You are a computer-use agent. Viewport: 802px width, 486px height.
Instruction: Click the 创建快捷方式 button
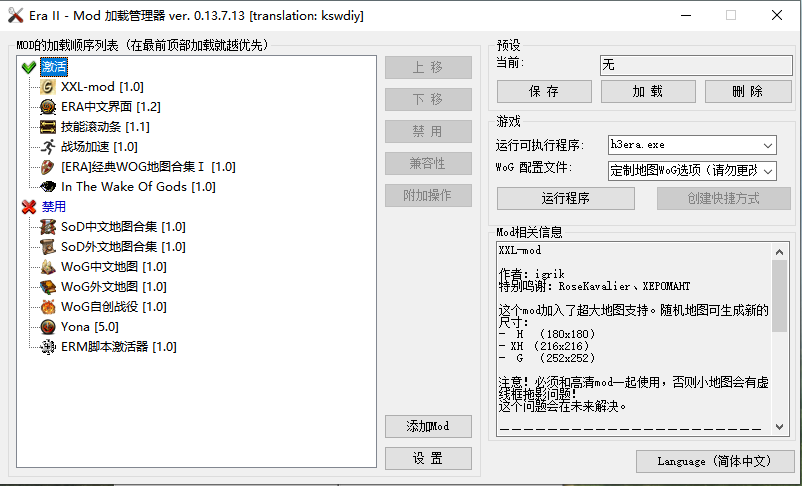point(724,198)
